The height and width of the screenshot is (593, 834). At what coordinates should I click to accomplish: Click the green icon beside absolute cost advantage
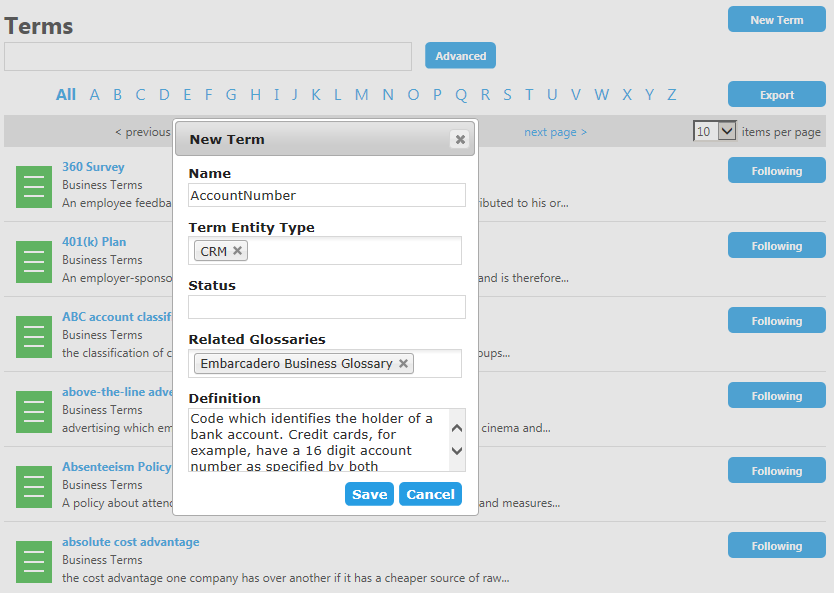click(34, 562)
